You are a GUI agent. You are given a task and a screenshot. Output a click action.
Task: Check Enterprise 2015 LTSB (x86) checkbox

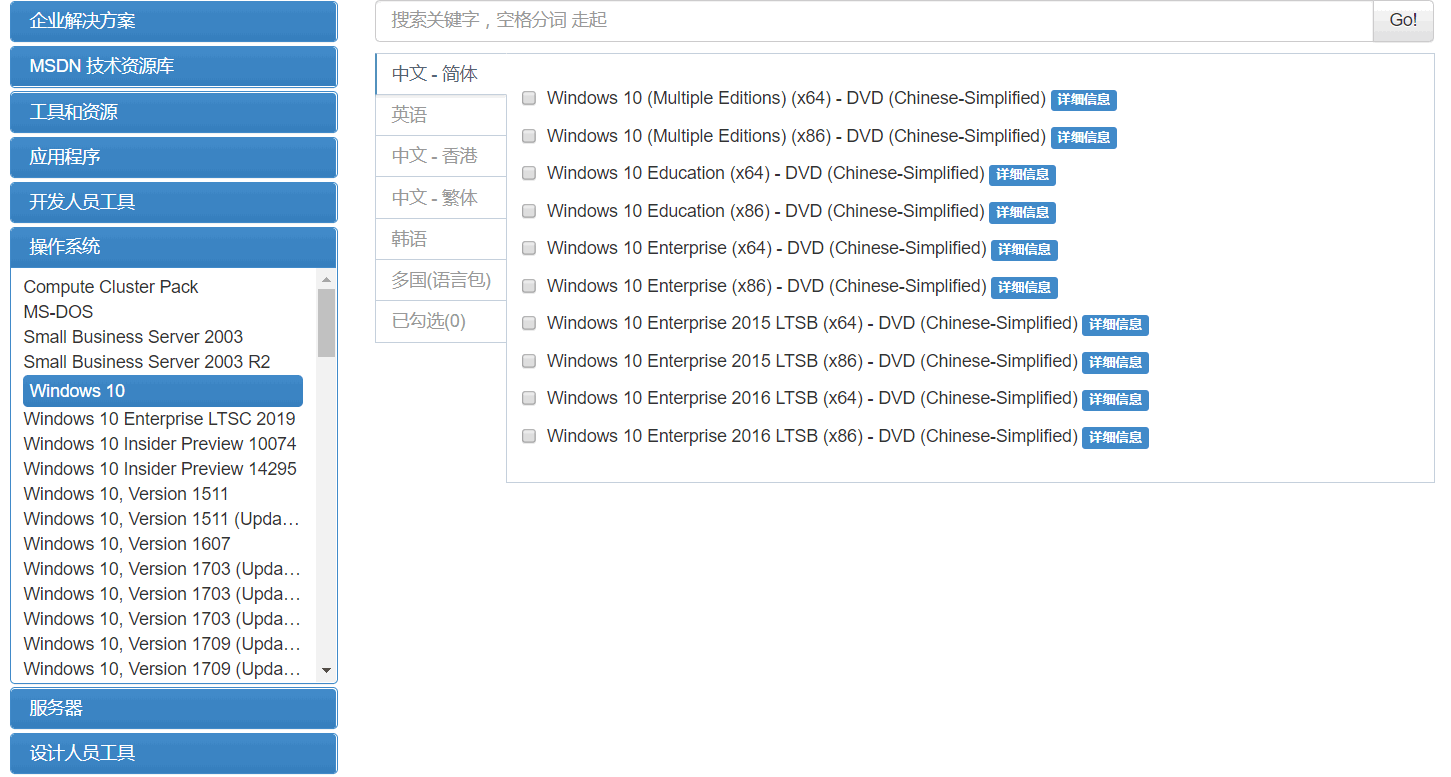[x=529, y=361]
